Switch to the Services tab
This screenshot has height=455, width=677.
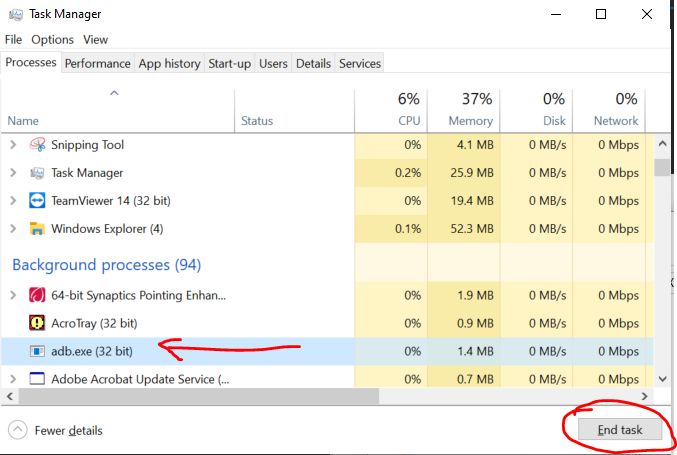click(x=360, y=63)
